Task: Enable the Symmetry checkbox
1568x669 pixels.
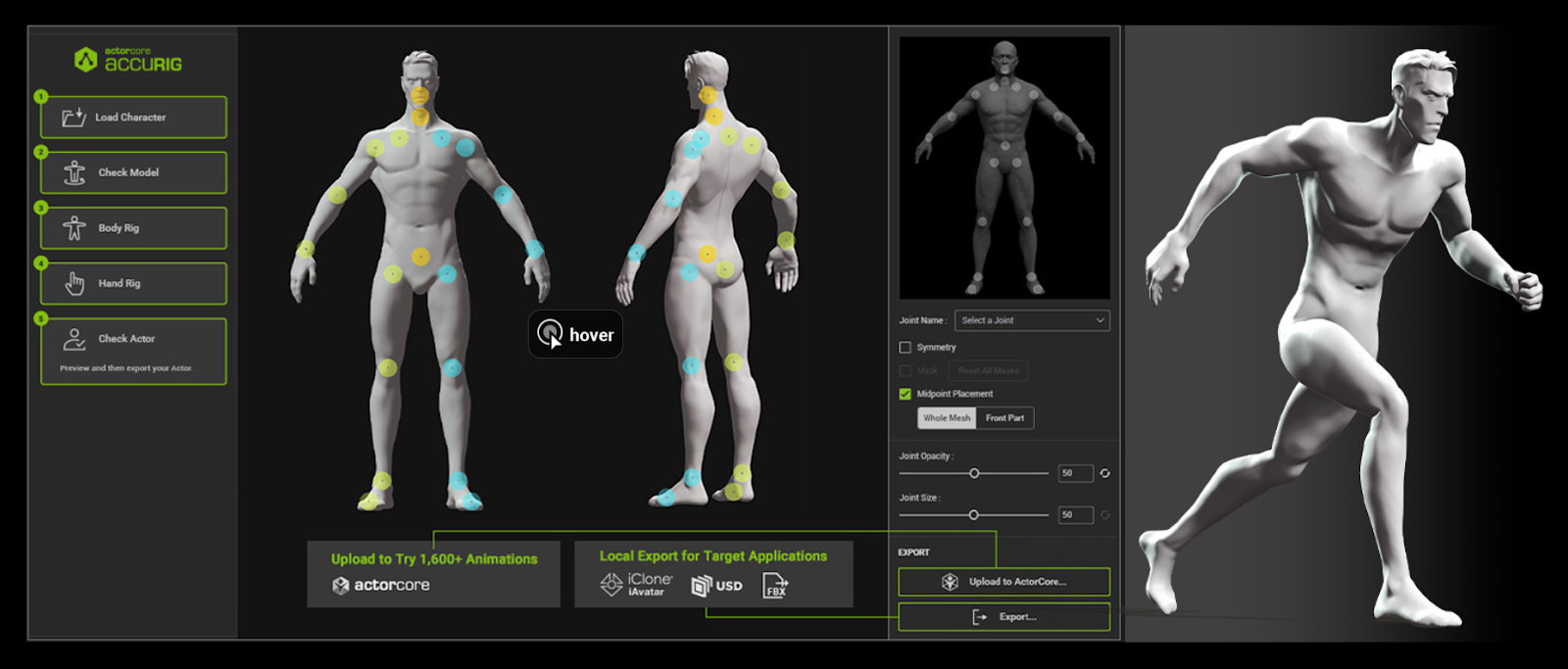Action: coord(905,348)
